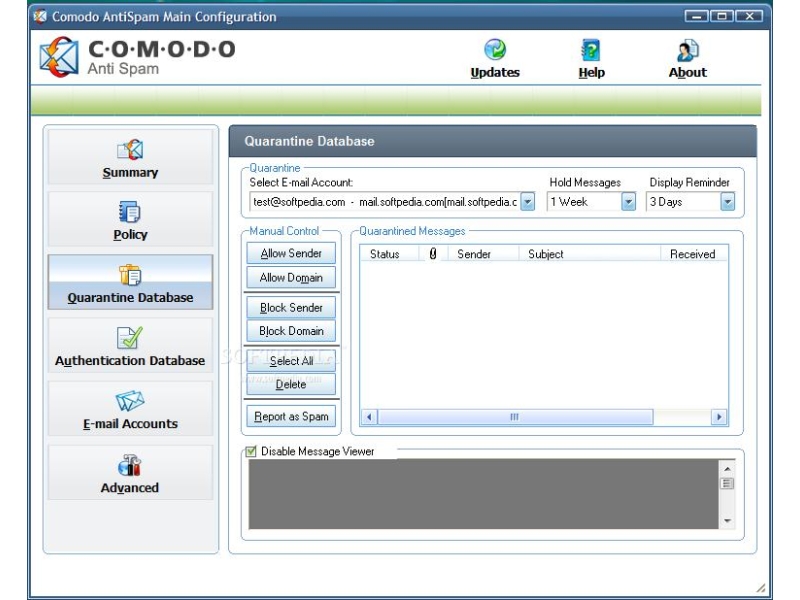Sort messages by Received column
The image size is (800, 600).
(x=692, y=254)
